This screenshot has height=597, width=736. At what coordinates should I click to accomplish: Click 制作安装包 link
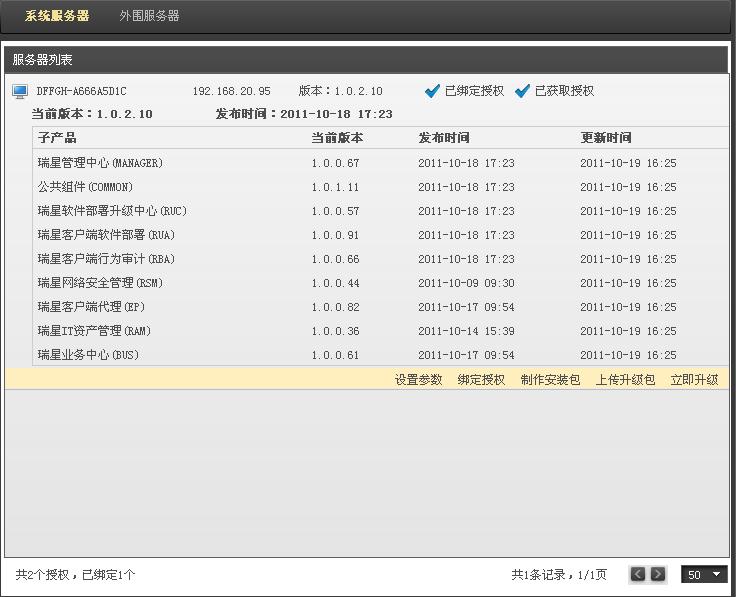click(550, 379)
